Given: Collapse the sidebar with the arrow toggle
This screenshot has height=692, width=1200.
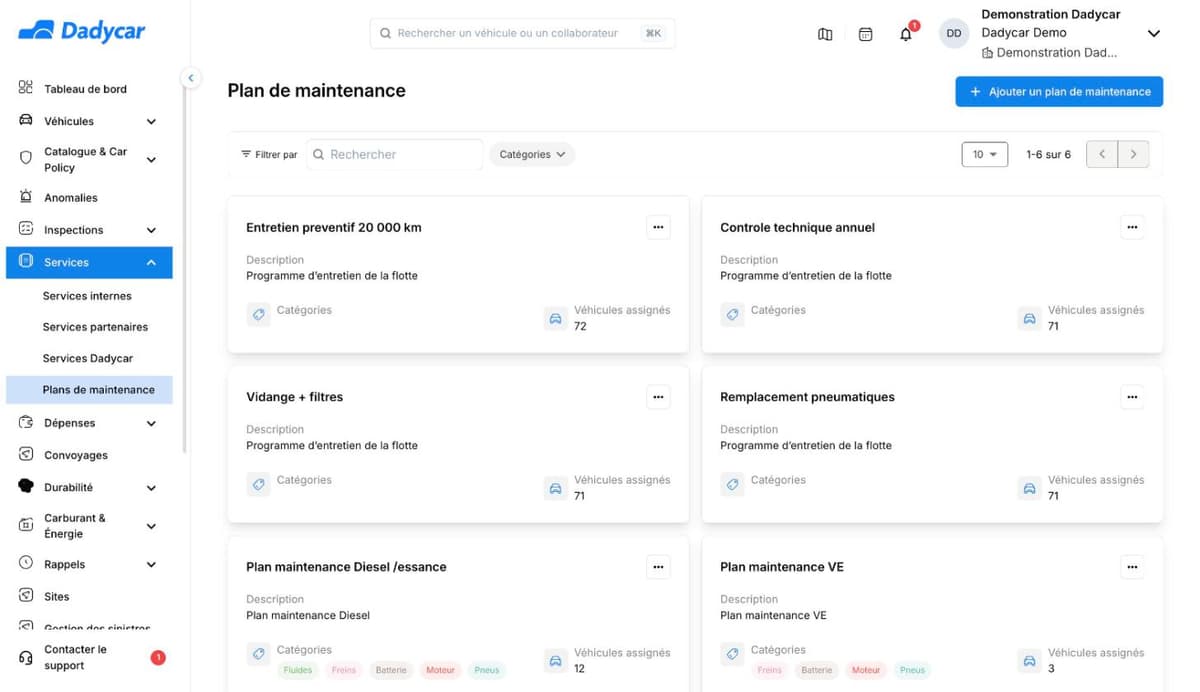Looking at the screenshot, I should tap(190, 77).
